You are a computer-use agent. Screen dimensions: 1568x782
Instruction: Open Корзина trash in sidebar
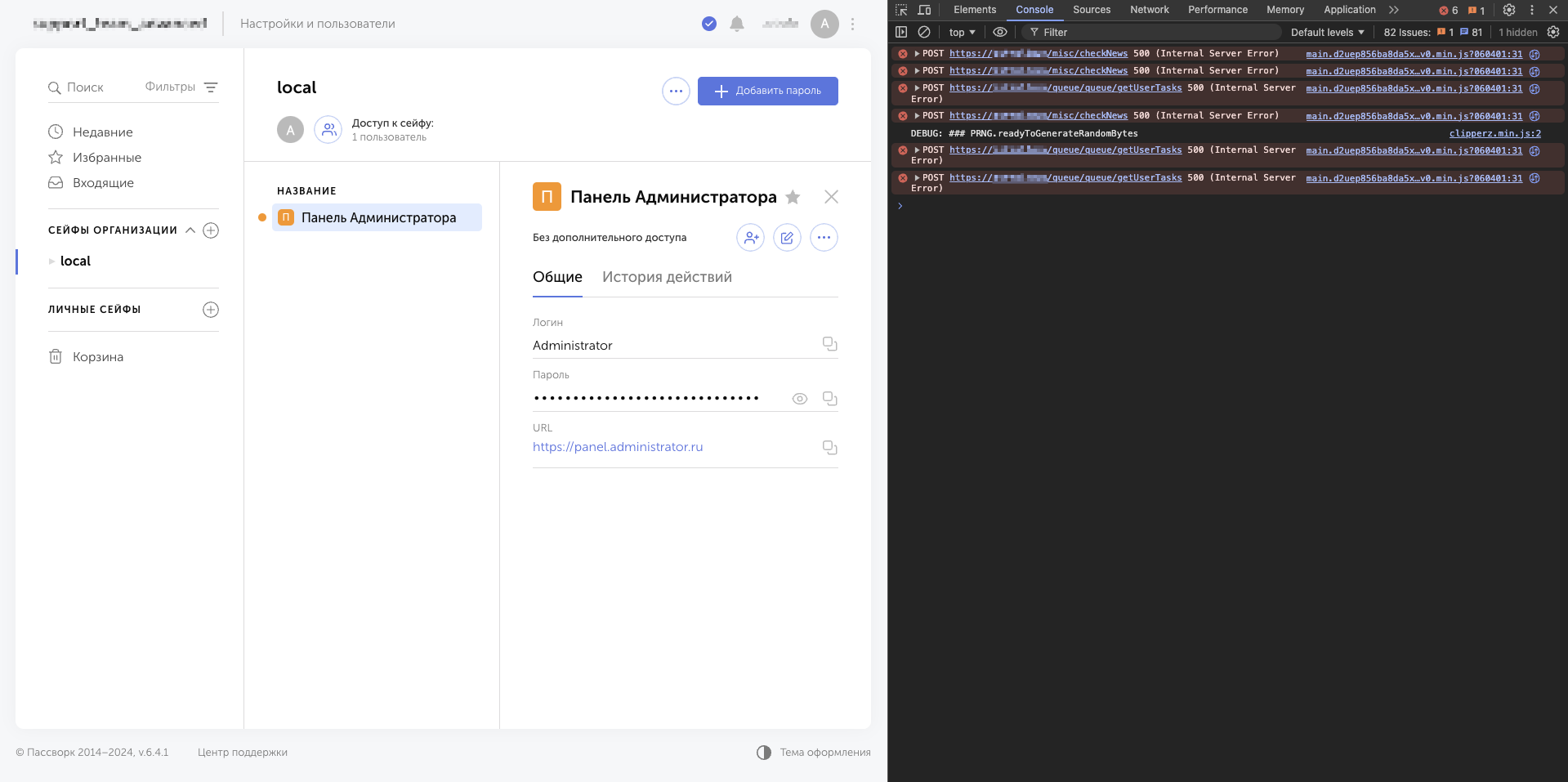pyautogui.click(x=86, y=357)
